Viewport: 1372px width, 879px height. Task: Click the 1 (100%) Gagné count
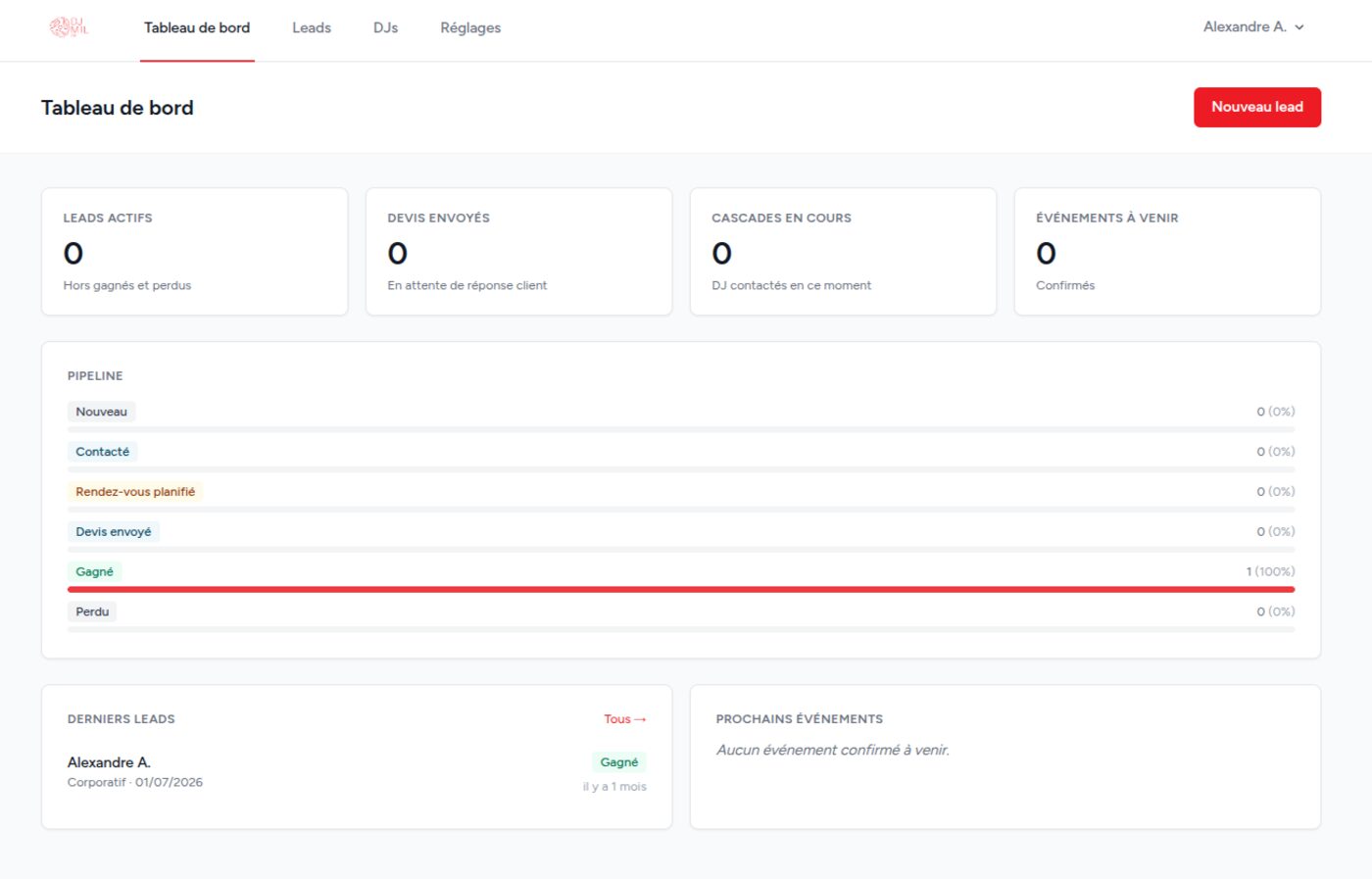[1270, 571]
